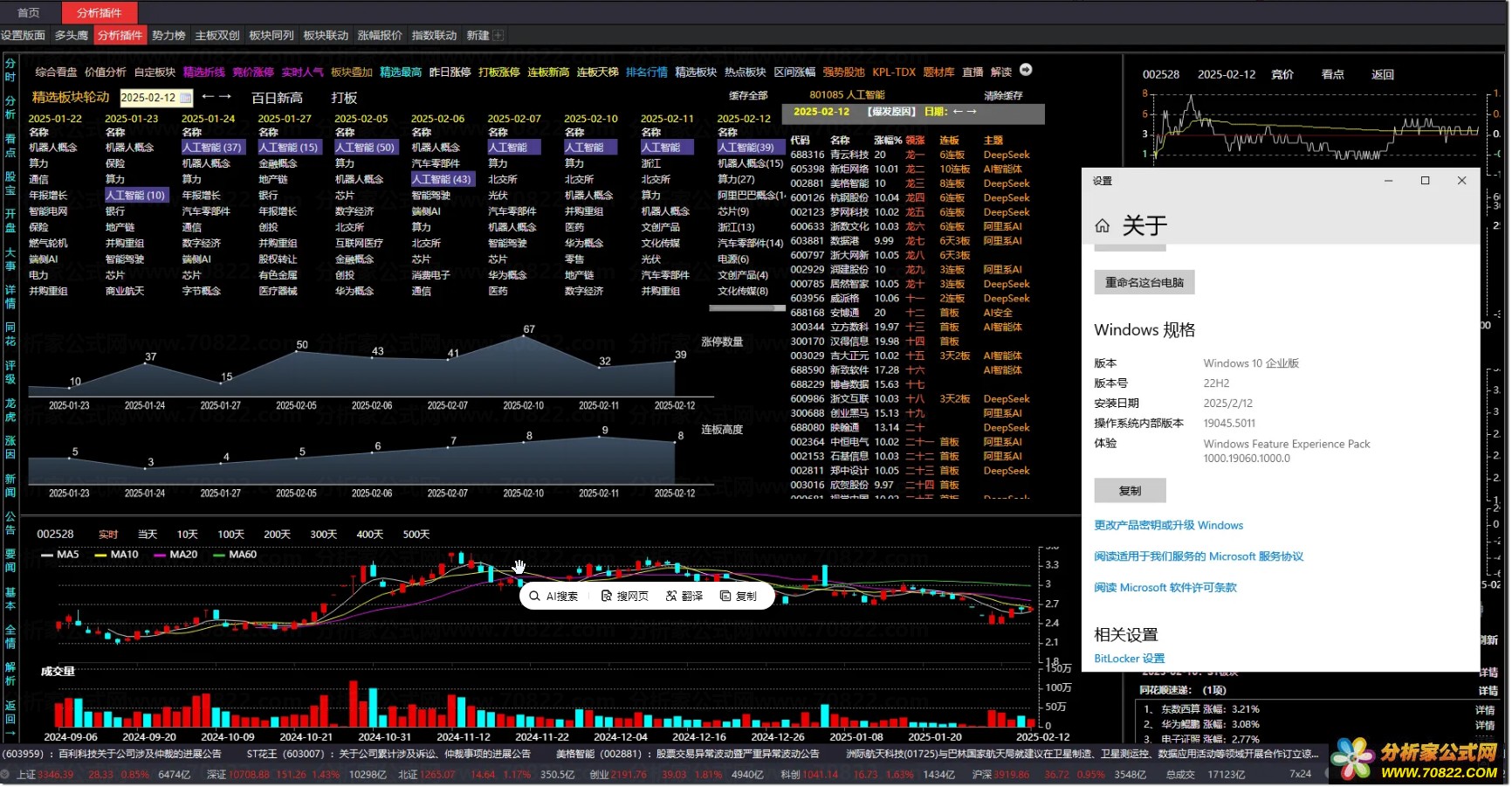
Task: Click 浙江(13) sector under 2025-02-12
Action: pyautogui.click(x=735, y=227)
